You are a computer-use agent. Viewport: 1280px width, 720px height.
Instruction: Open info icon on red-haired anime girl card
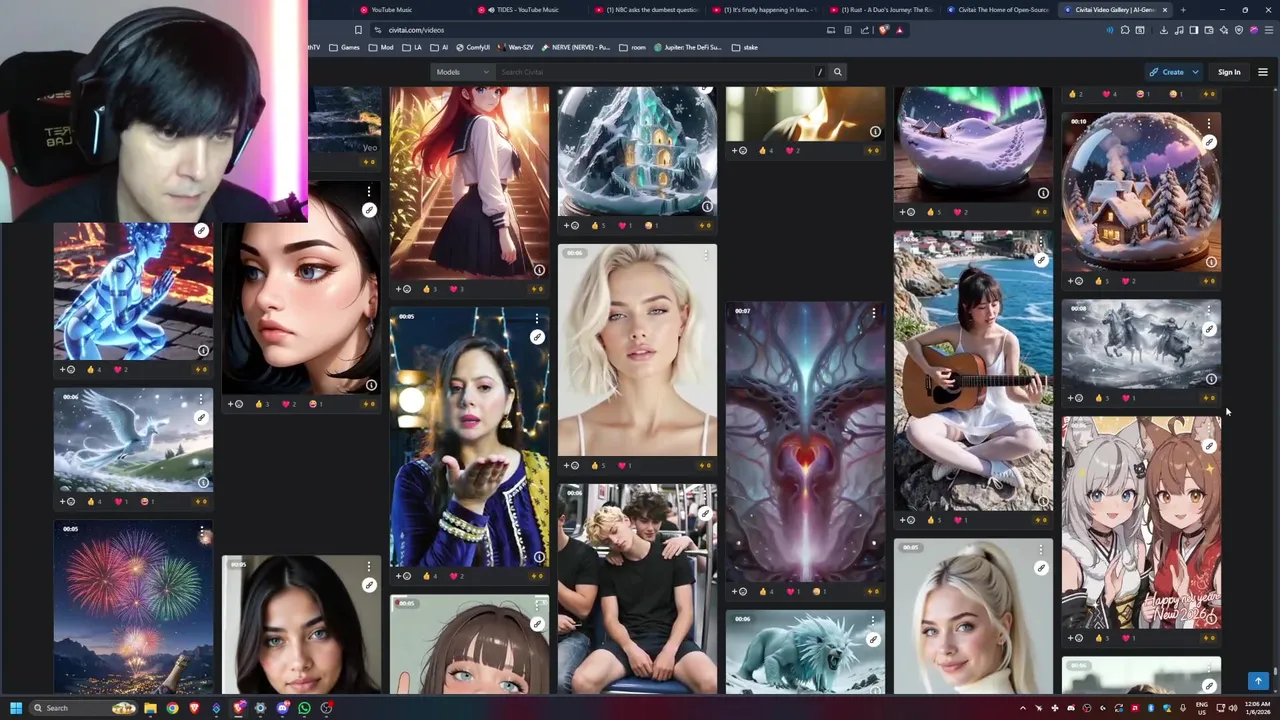pos(539,270)
